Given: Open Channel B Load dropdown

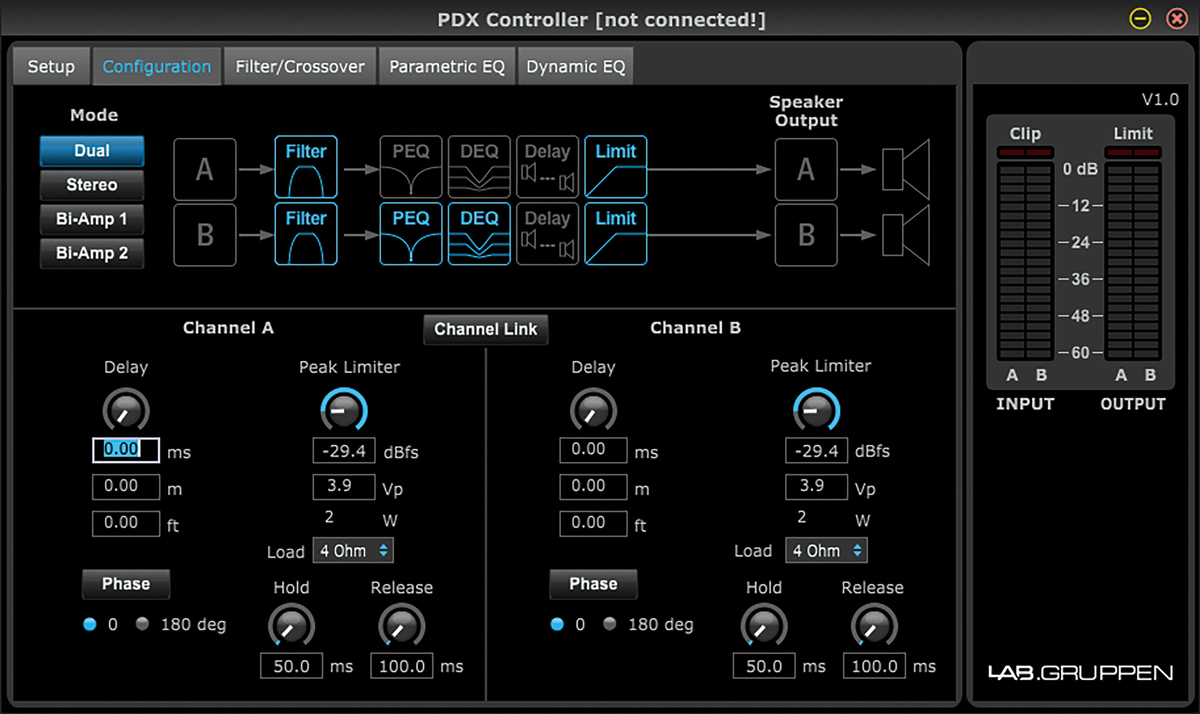Looking at the screenshot, I should point(826,550).
